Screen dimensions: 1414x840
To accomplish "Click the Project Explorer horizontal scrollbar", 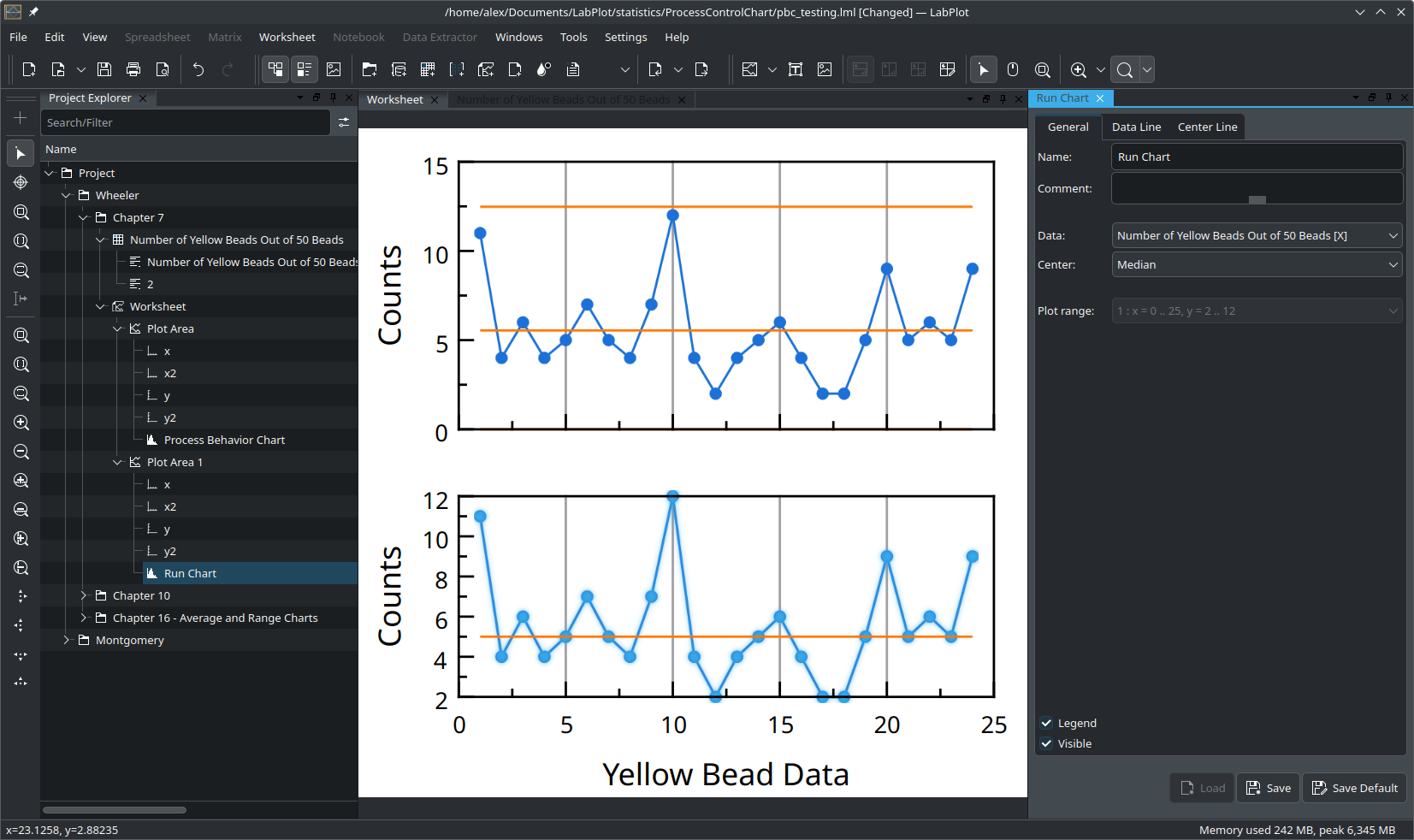I will [x=115, y=809].
